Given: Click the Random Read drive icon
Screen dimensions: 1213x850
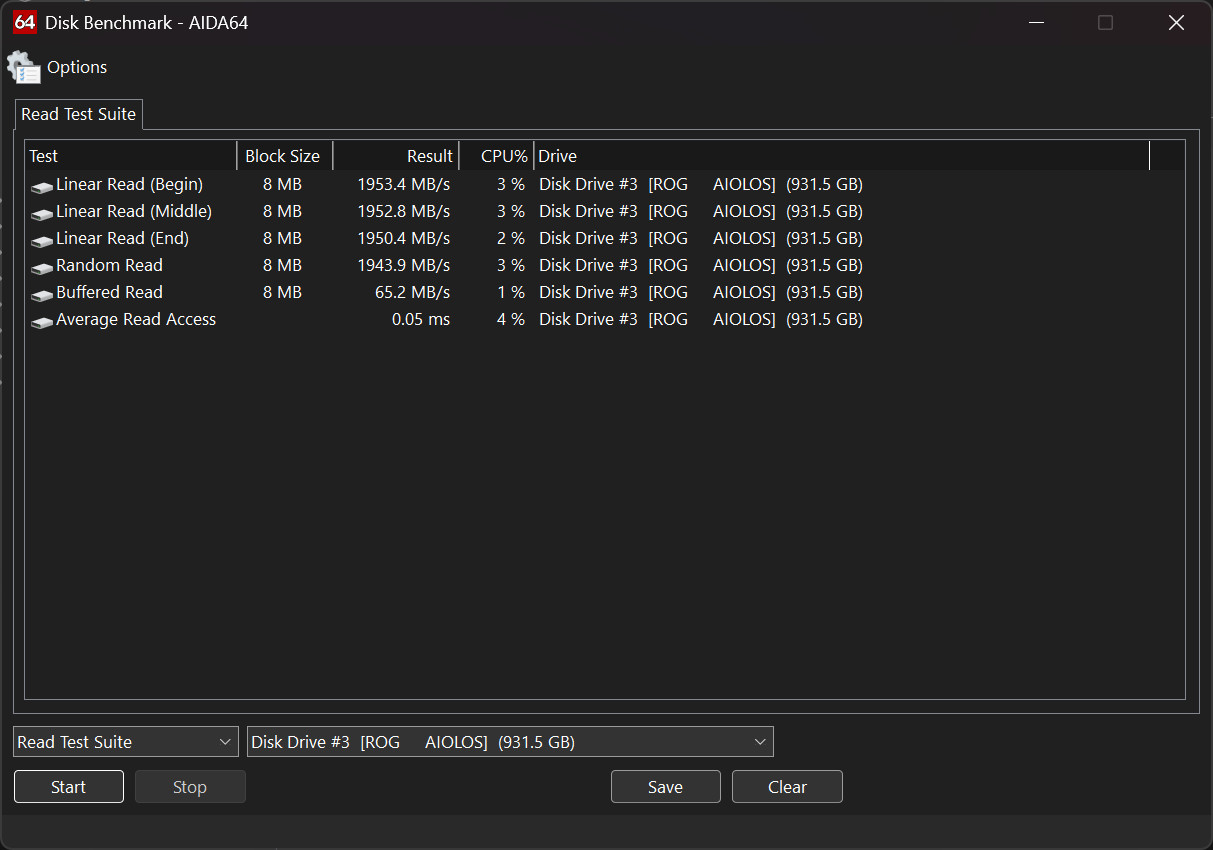Looking at the screenshot, I should [41, 267].
